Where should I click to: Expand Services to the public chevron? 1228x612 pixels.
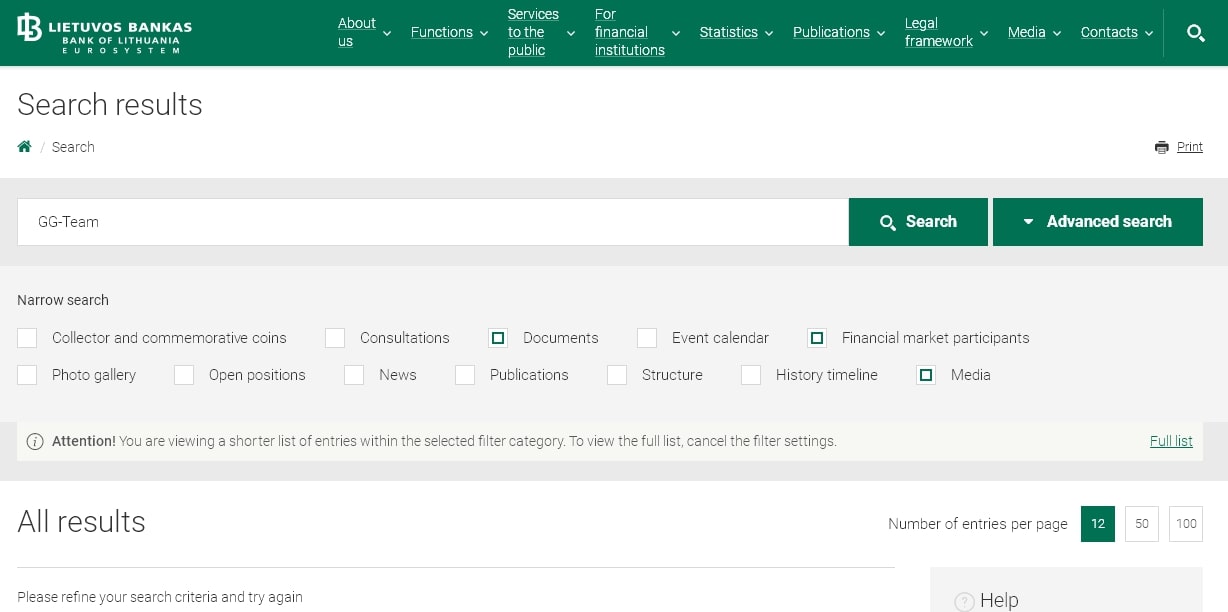pyautogui.click(x=571, y=33)
